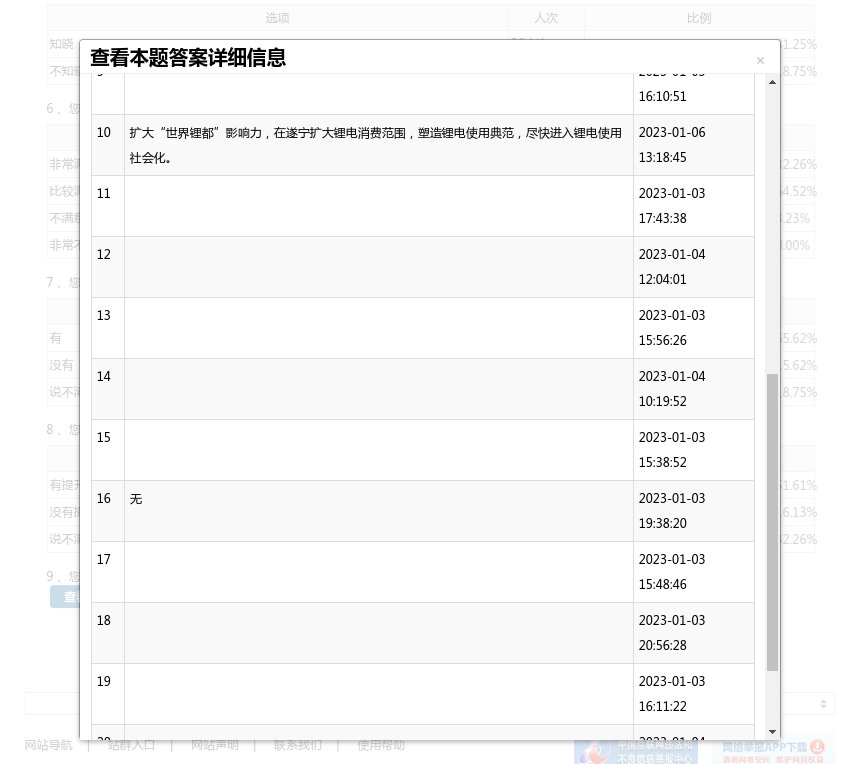Open the 不良信息举报中心 banner
The width and height of the screenshot is (843, 764).
point(639,751)
